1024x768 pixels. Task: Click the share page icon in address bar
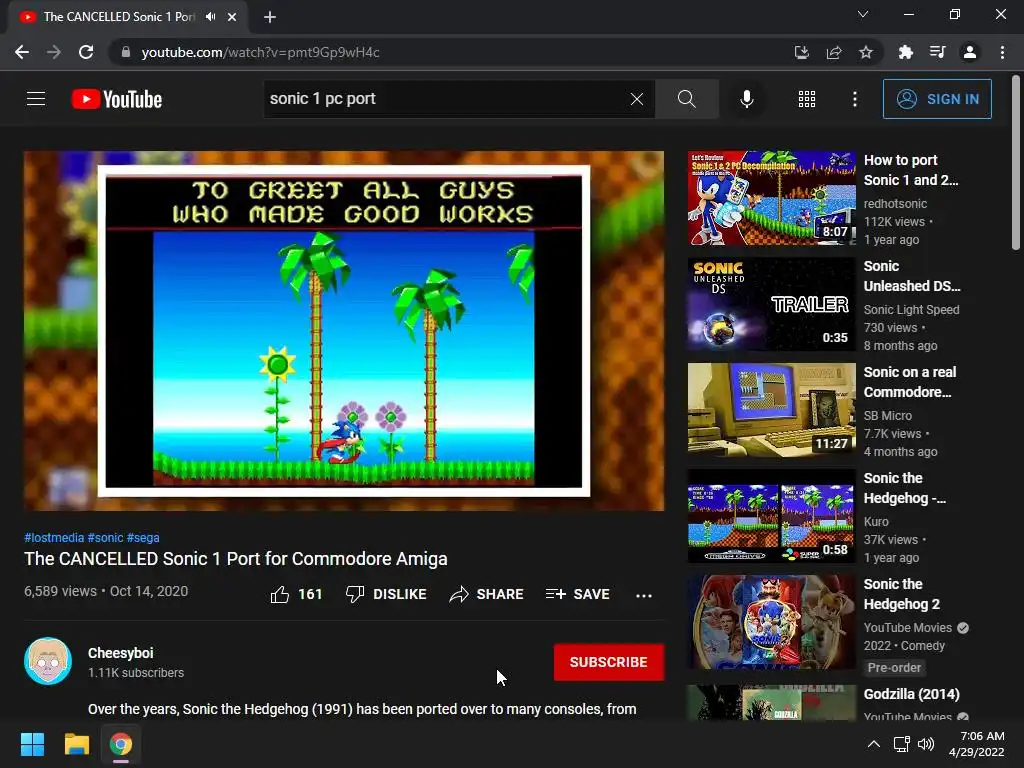pyautogui.click(x=834, y=52)
